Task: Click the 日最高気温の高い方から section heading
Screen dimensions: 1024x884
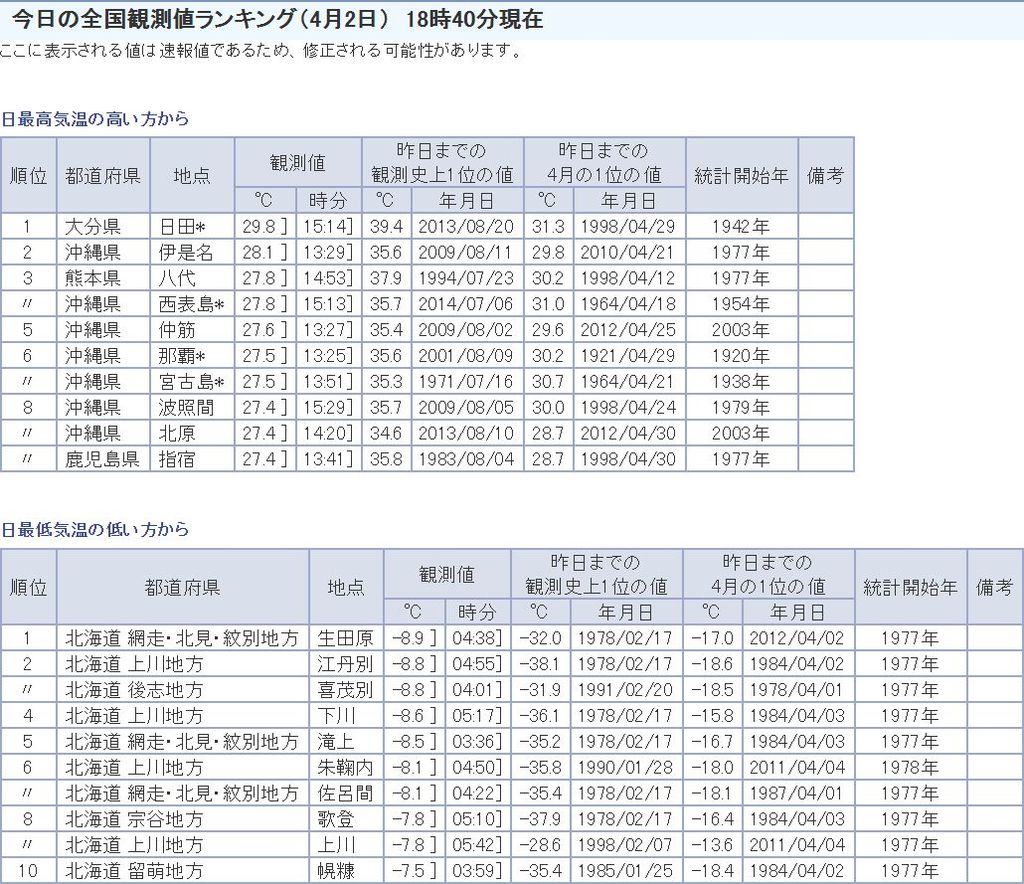Action: coord(95,119)
